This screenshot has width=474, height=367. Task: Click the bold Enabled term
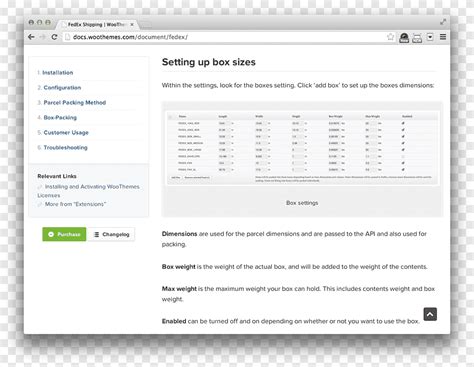(174, 321)
